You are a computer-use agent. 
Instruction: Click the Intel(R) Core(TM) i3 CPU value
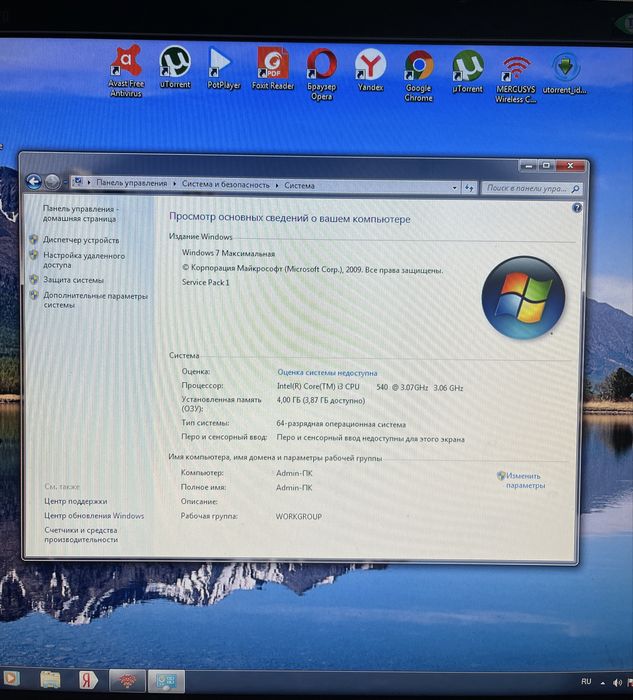click(318, 386)
